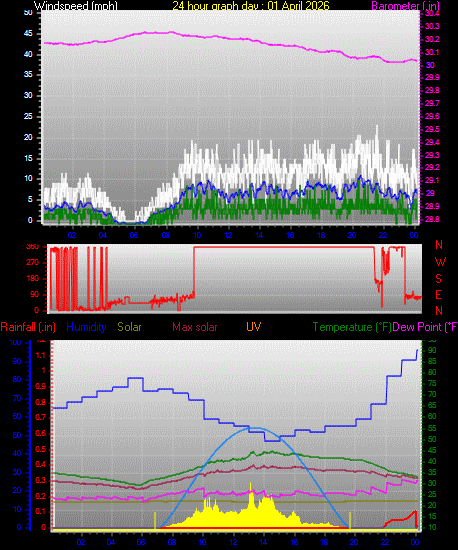458x550 pixels.
Task: Click the 80 humidity scale value
Action: [x=16, y=380]
